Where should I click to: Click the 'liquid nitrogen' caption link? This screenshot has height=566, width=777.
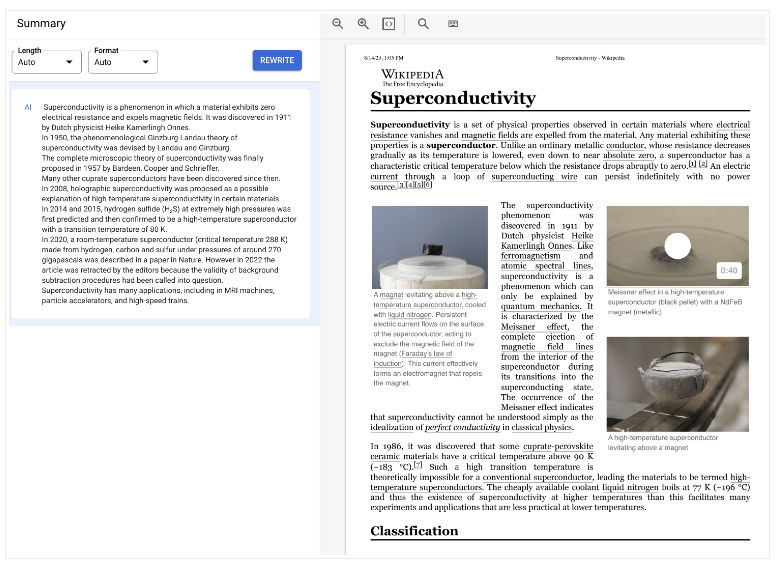pyautogui.click(x=406, y=314)
